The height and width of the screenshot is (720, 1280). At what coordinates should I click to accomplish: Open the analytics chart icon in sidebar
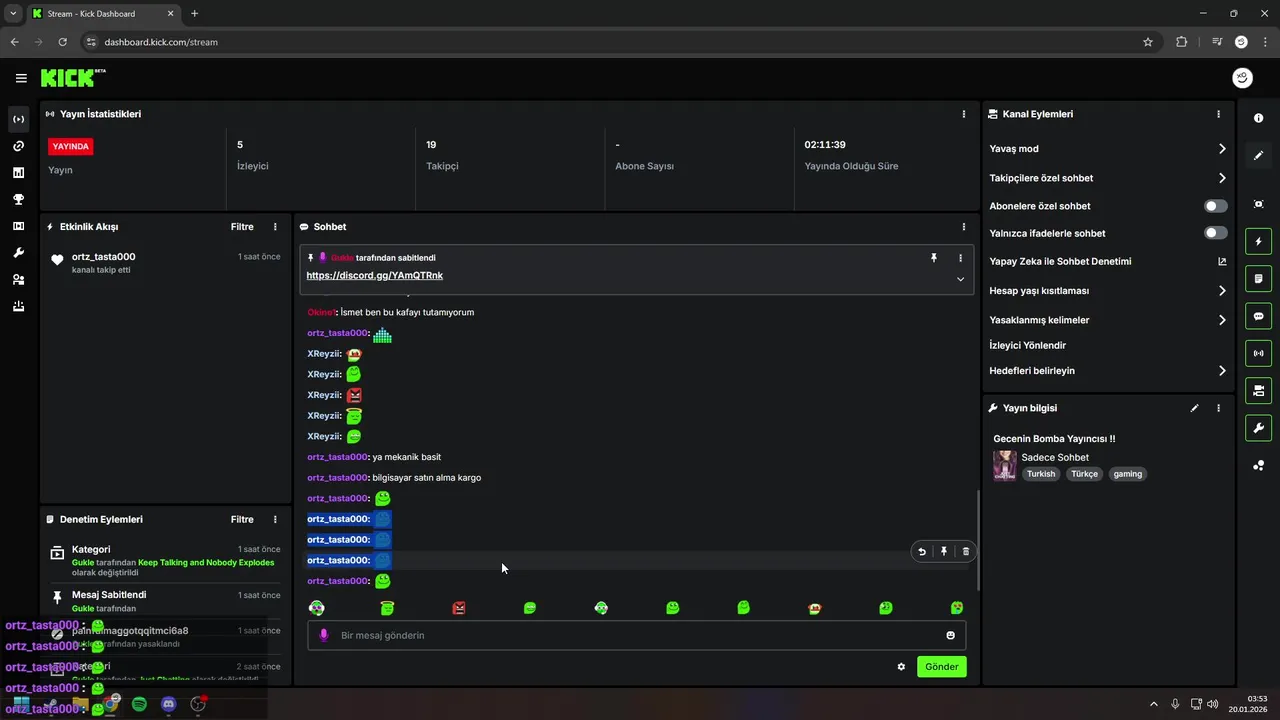point(18,173)
